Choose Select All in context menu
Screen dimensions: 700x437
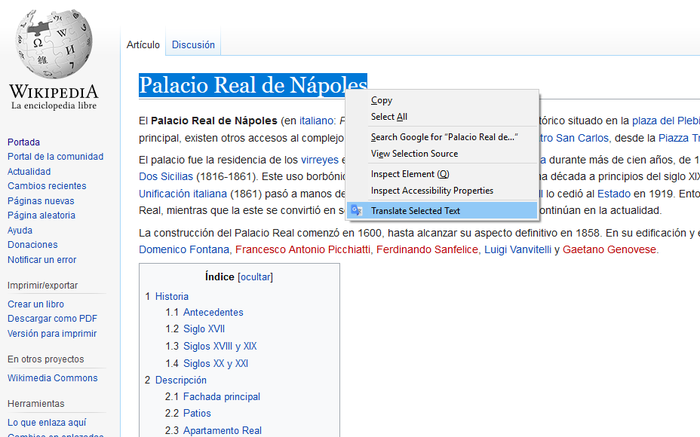click(x=389, y=117)
